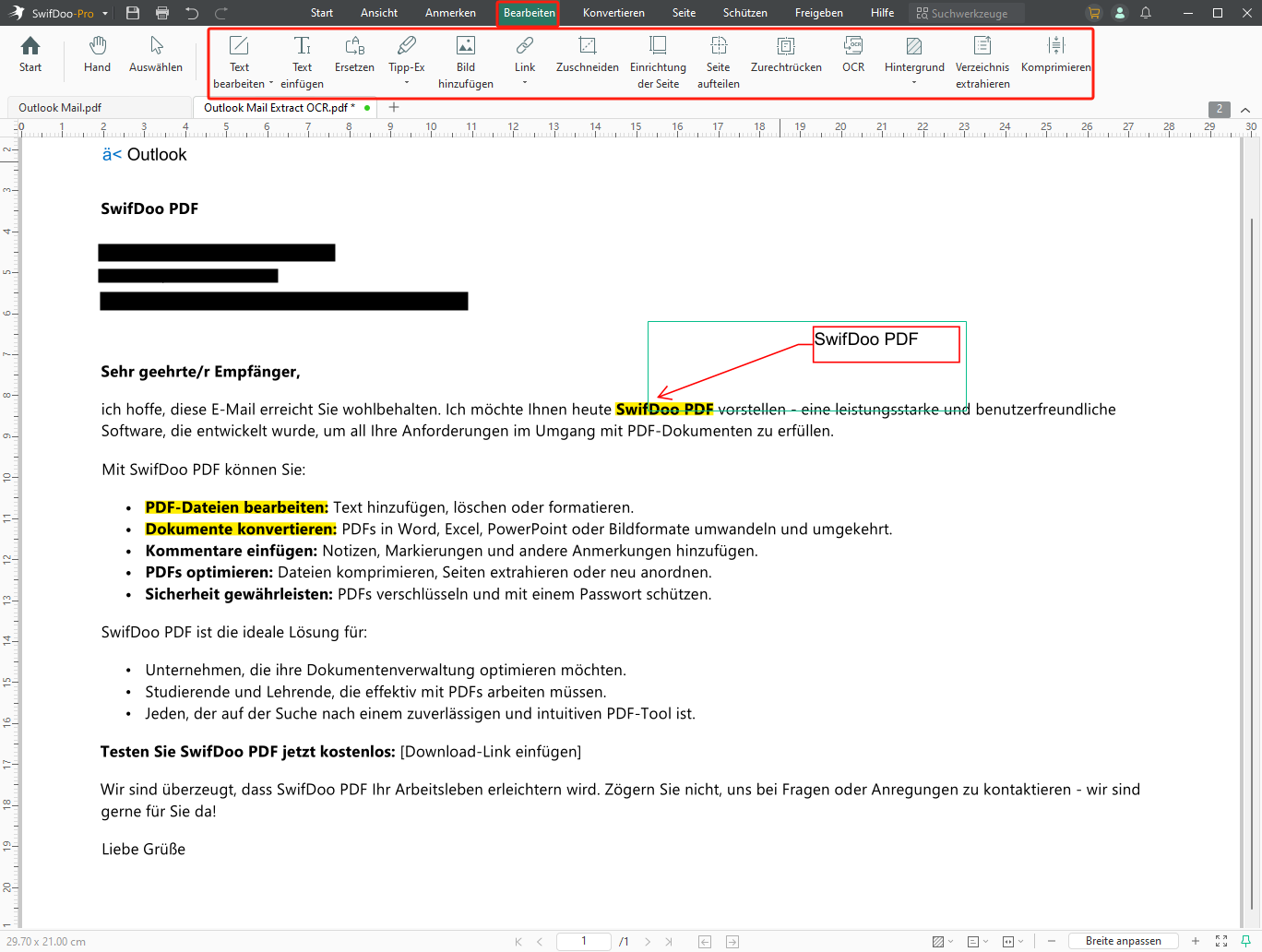
Task: Open the shopping cart icon
Action: [1094, 13]
